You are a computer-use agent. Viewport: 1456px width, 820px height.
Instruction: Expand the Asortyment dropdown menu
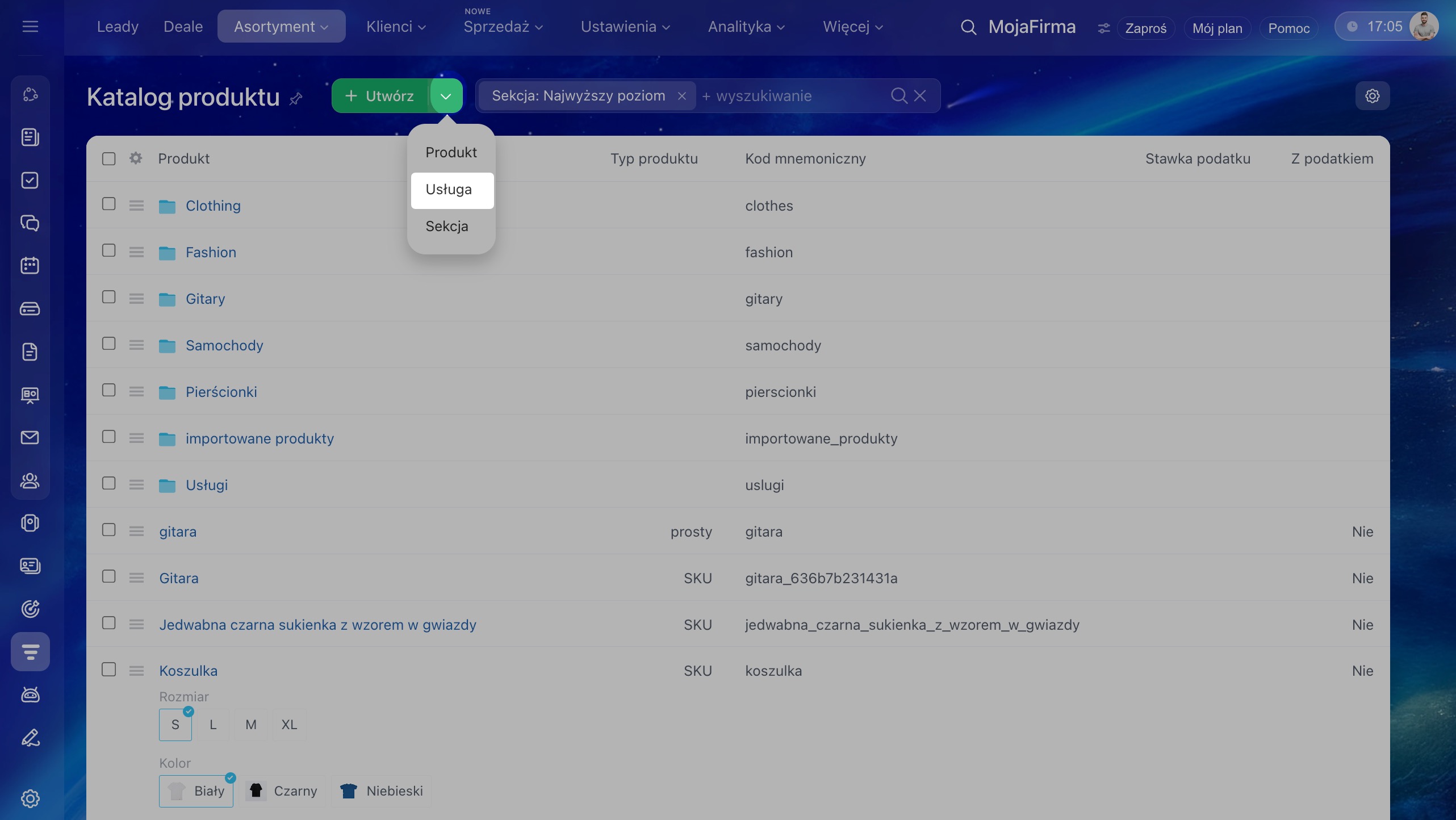pyautogui.click(x=281, y=27)
